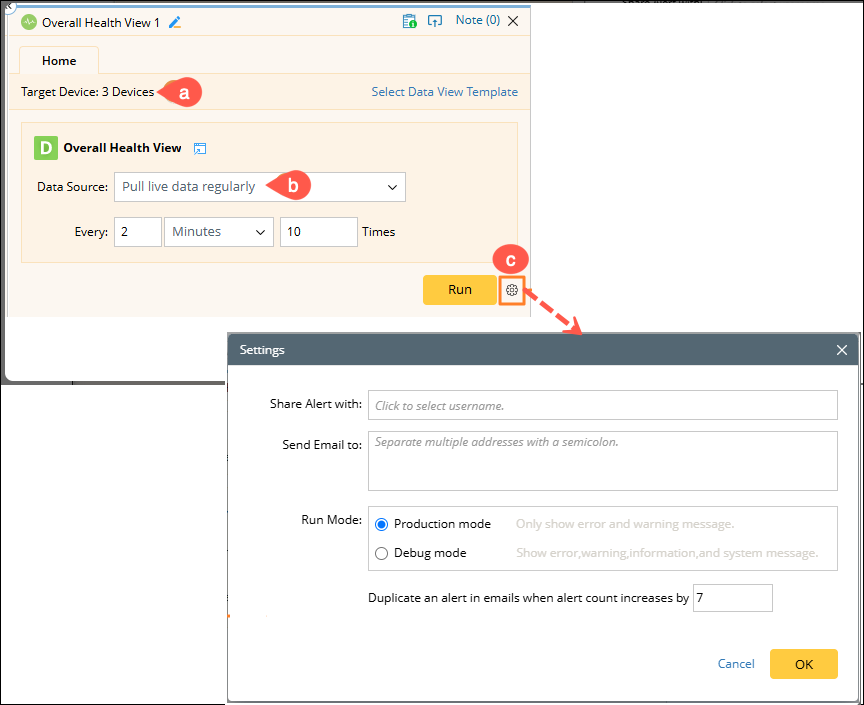The height and width of the screenshot is (705, 864).
Task: Click Select Data View Template link
Action: pos(445,92)
